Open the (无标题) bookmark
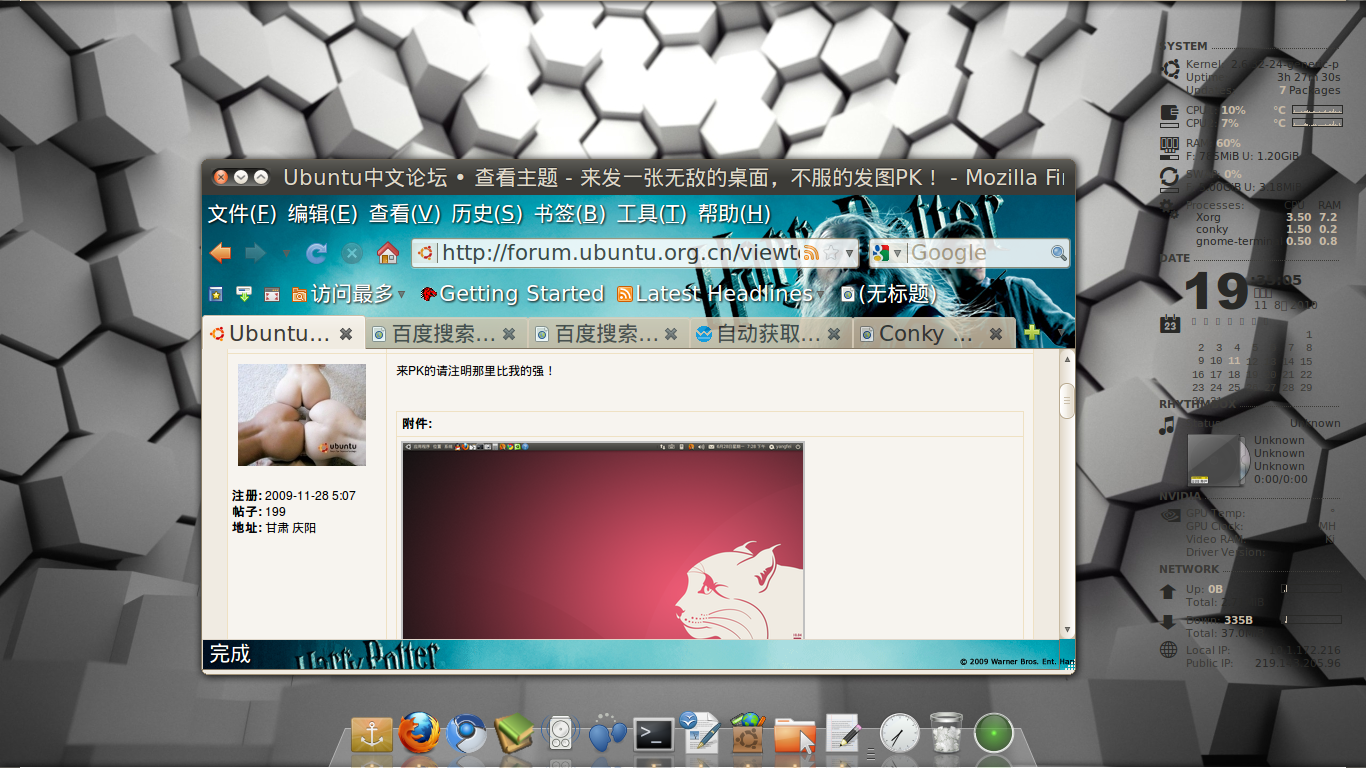 point(888,294)
